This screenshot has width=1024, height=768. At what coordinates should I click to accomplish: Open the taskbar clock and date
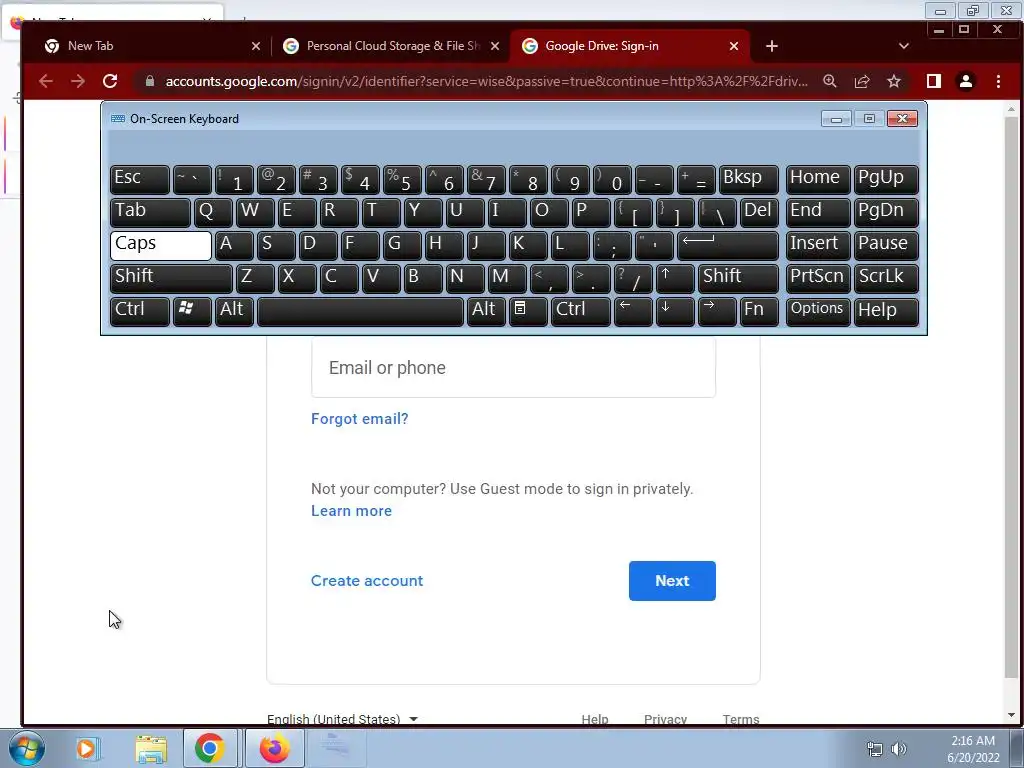973,749
